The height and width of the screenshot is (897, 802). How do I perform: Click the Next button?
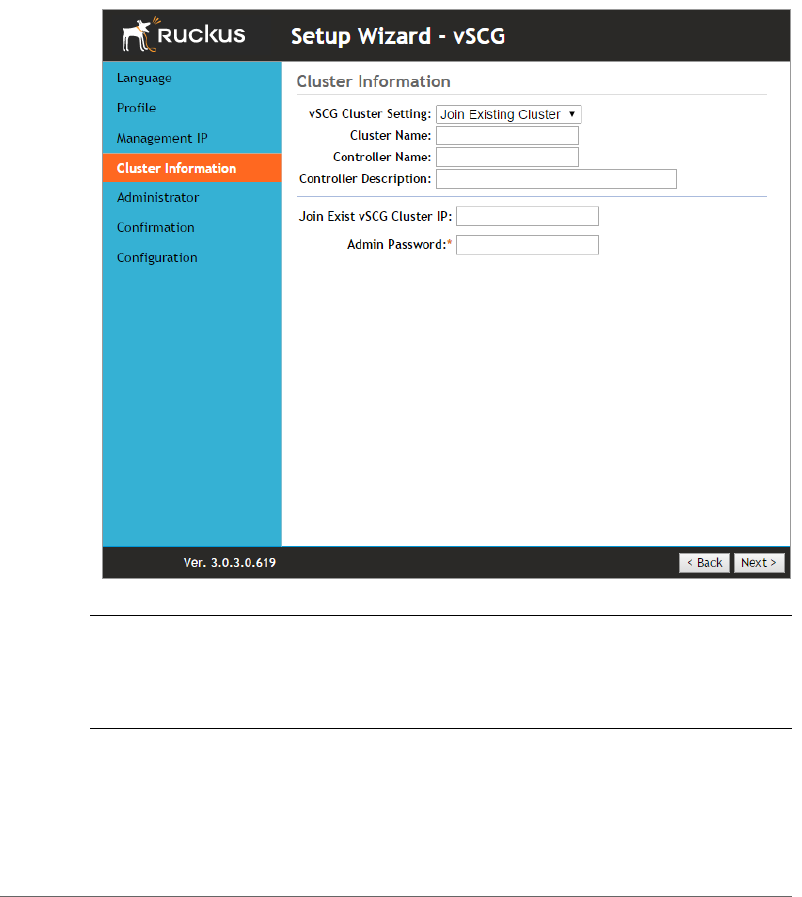(x=759, y=563)
